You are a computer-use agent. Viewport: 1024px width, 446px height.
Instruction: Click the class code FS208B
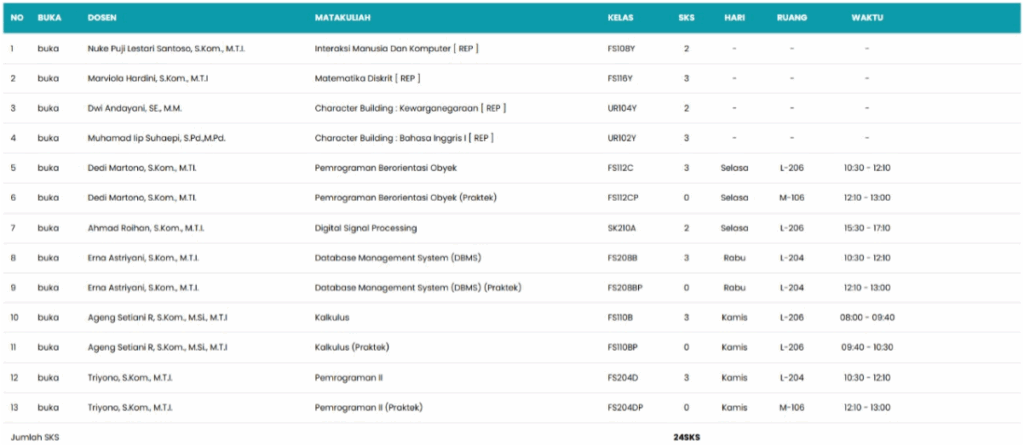click(622, 258)
